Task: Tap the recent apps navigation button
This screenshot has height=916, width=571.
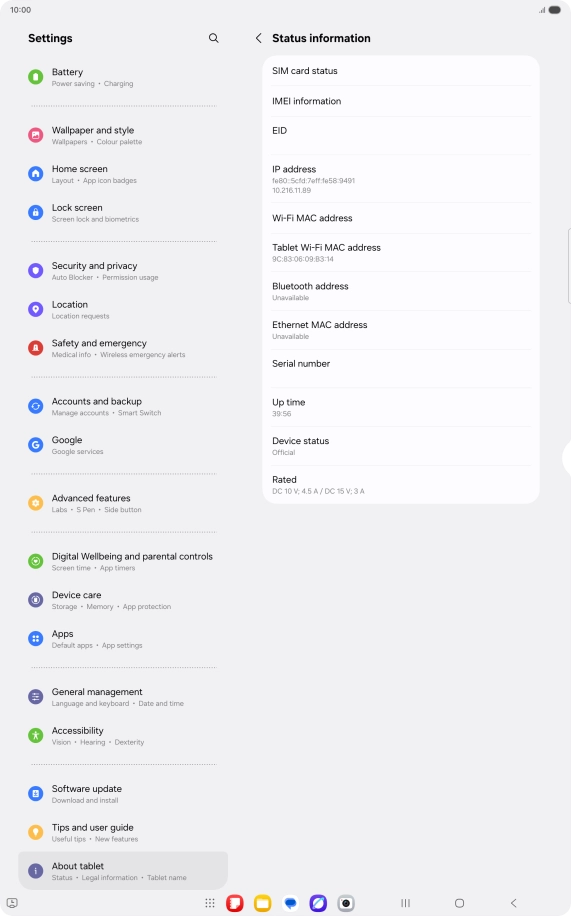Action: click(x=406, y=903)
